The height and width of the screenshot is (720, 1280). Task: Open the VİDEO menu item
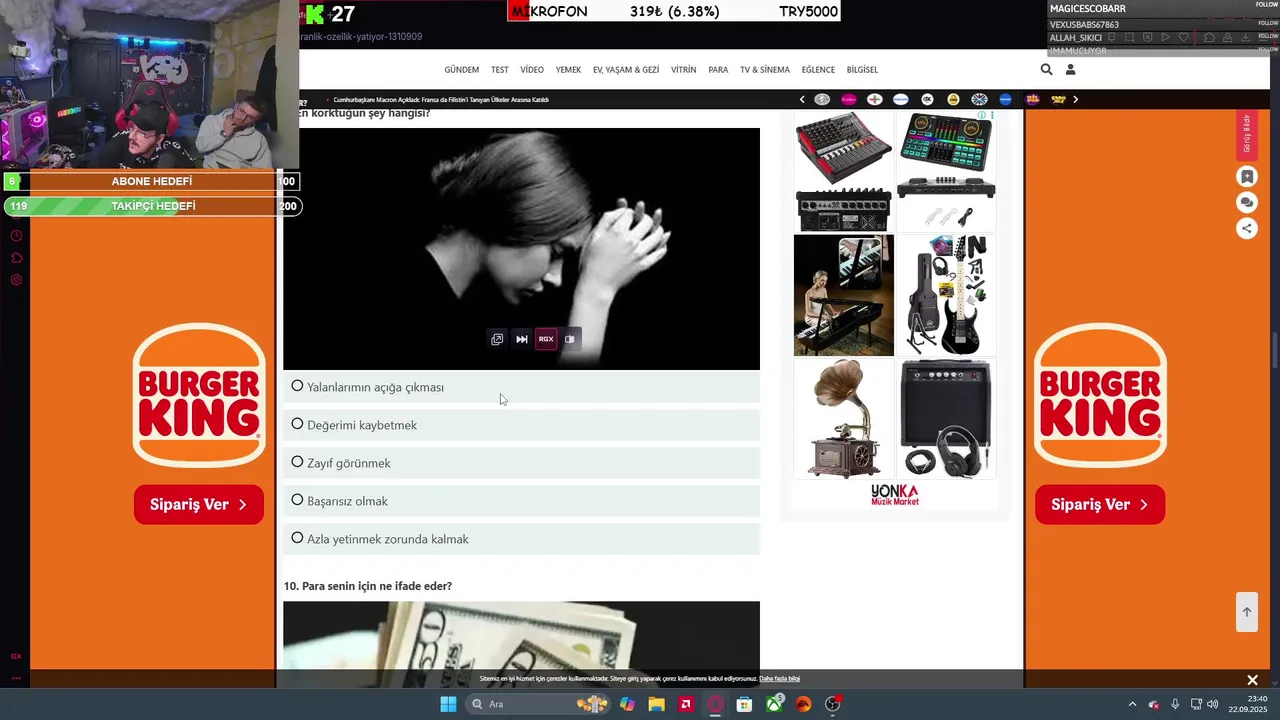532,70
